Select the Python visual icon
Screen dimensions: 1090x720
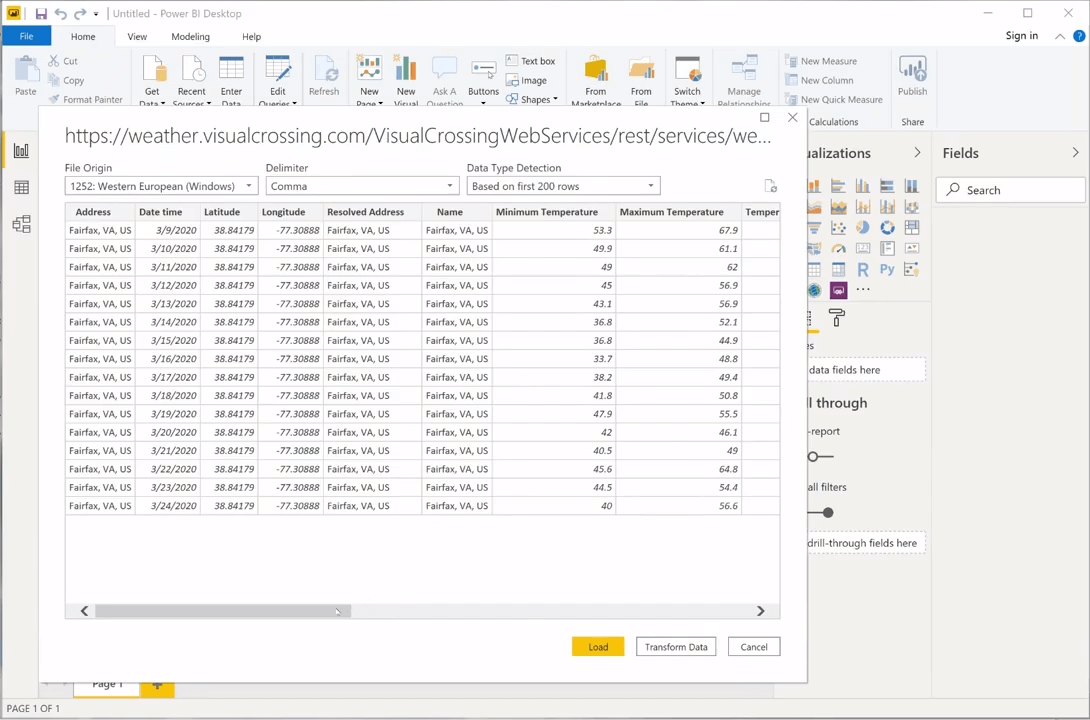click(x=887, y=270)
